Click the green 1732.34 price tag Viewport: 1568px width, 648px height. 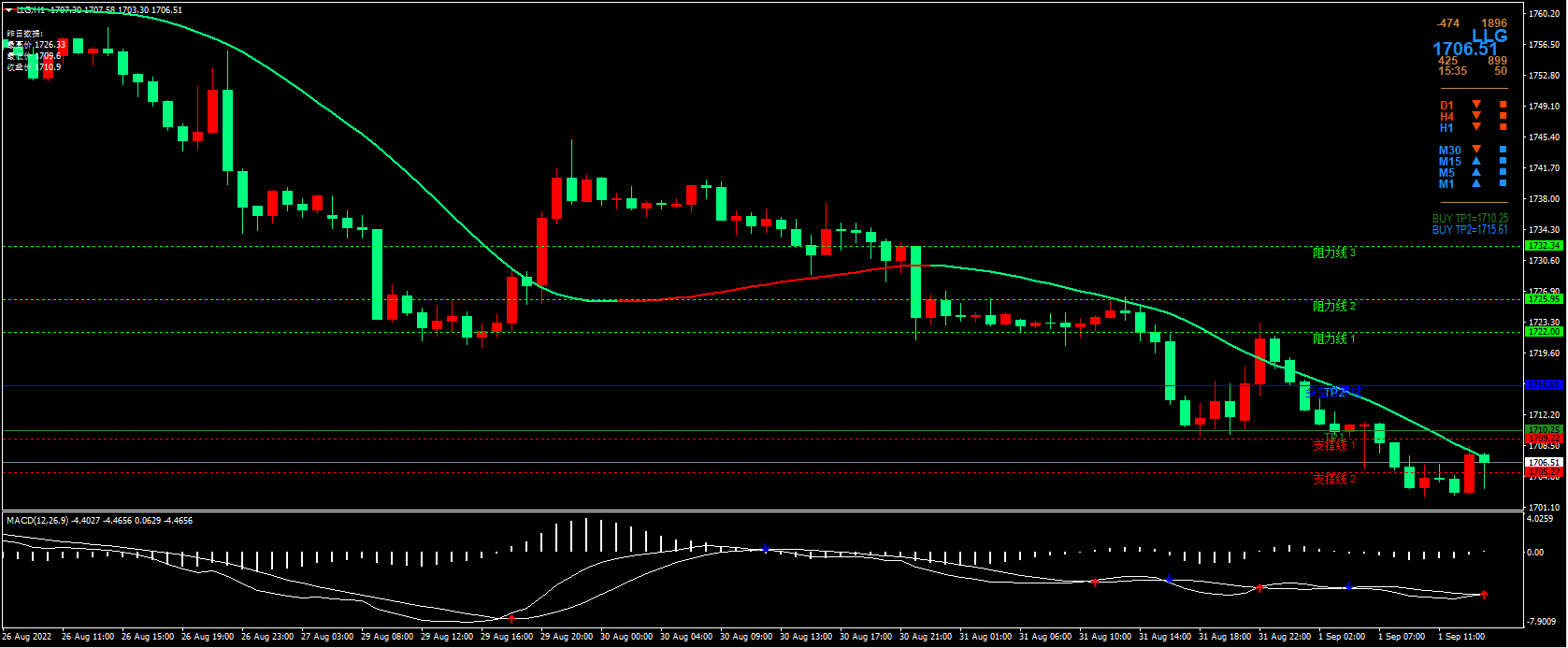pyautogui.click(x=1544, y=246)
